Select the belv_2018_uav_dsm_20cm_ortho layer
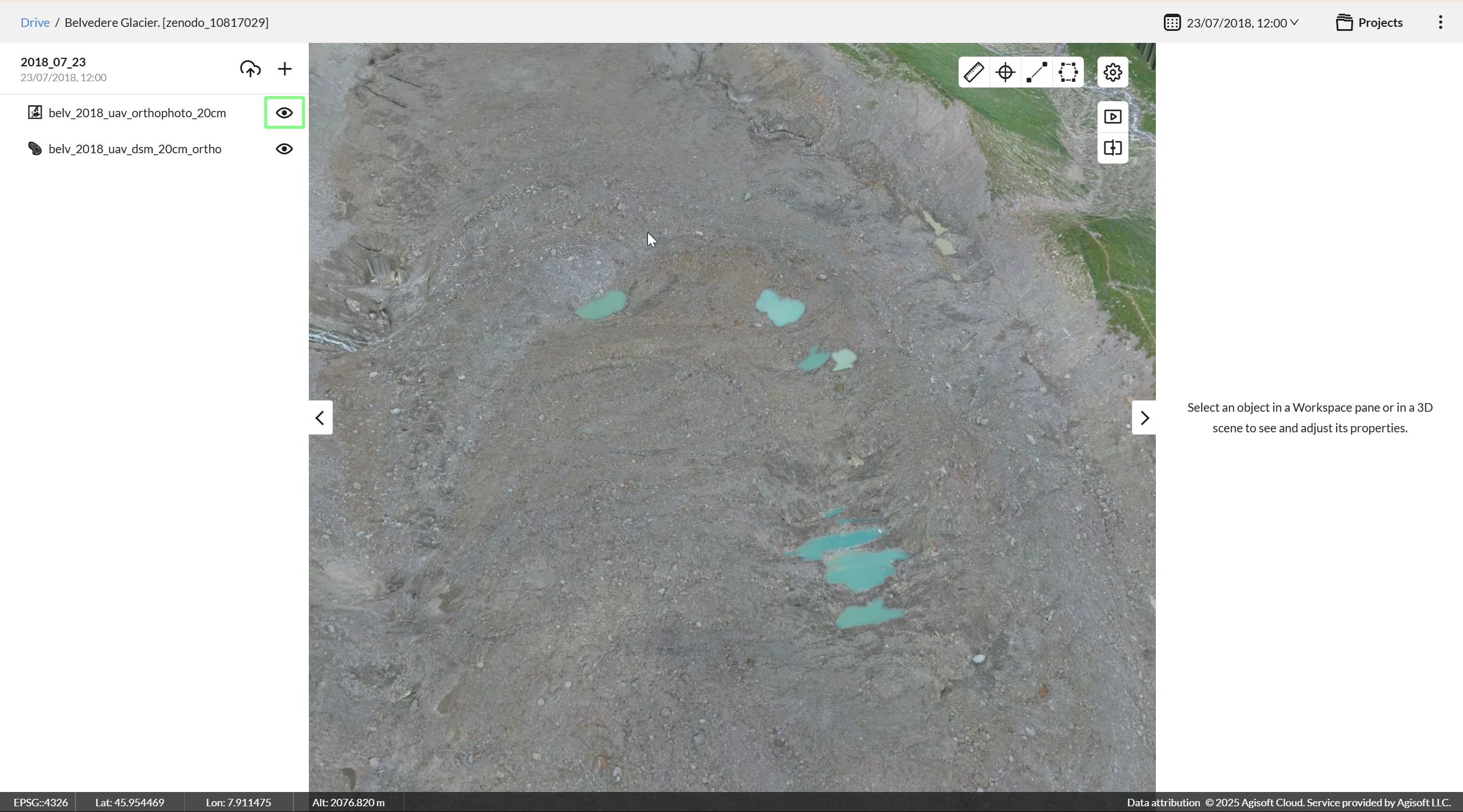Screen dimensions: 1463x812 [135, 149]
